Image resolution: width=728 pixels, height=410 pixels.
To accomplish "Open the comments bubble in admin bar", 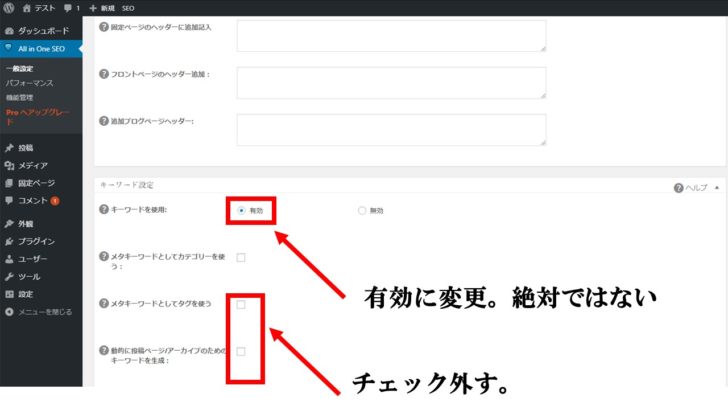I will 72,8.
